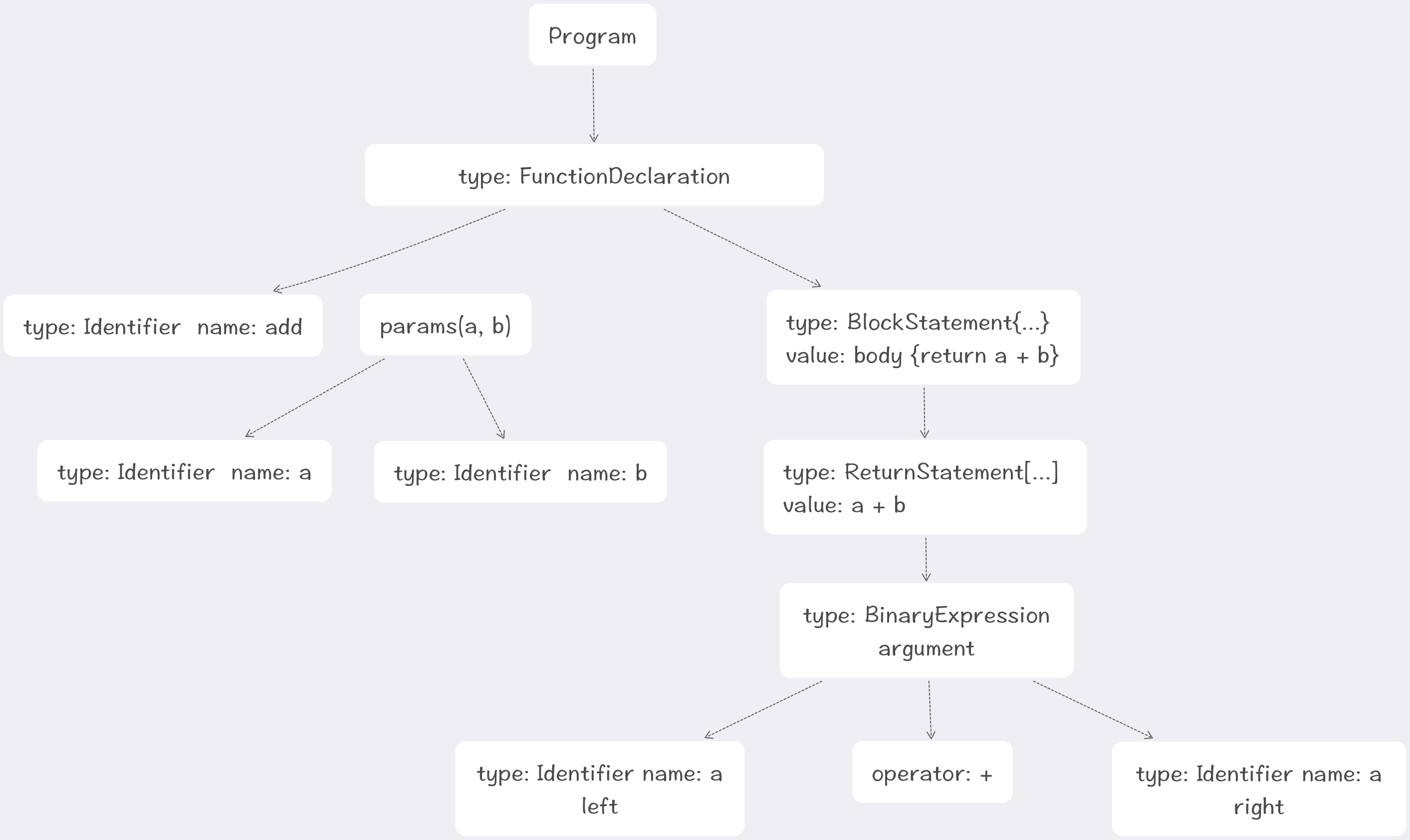Click the BinaryExpression argument node
This screenshot has height=840, width=1410.
[926, 630]
